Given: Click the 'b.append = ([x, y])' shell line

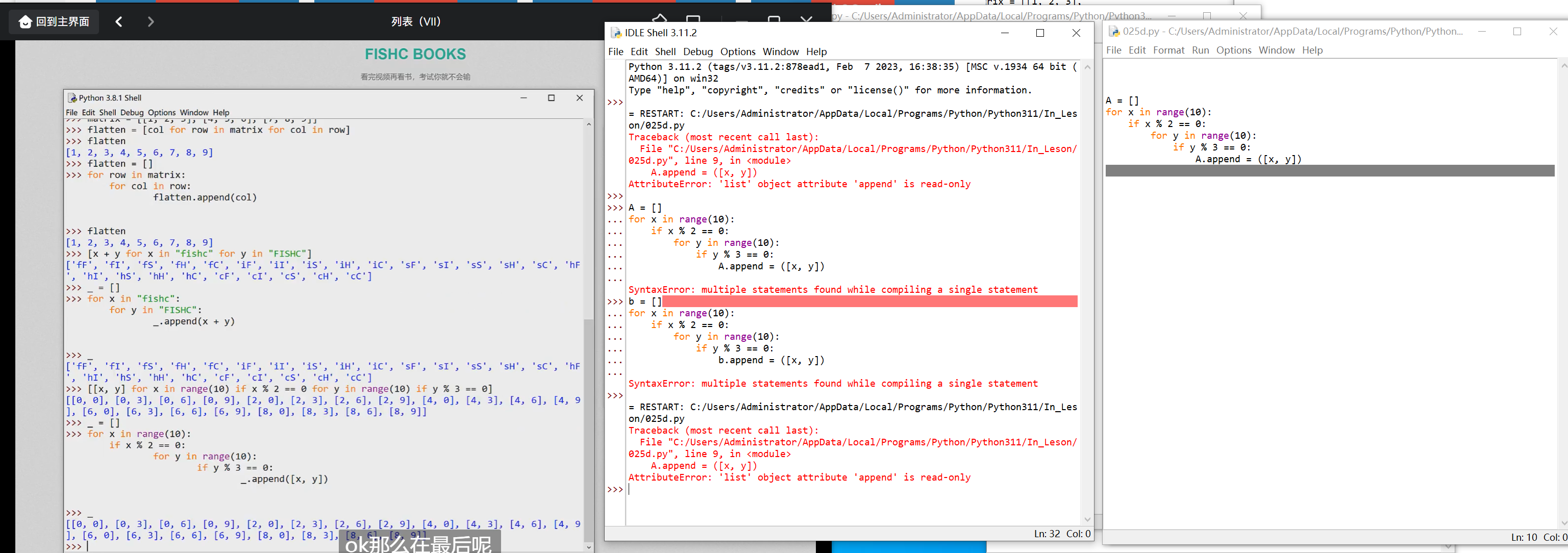Looking at the screenshot, I should (x=771, y=360).
